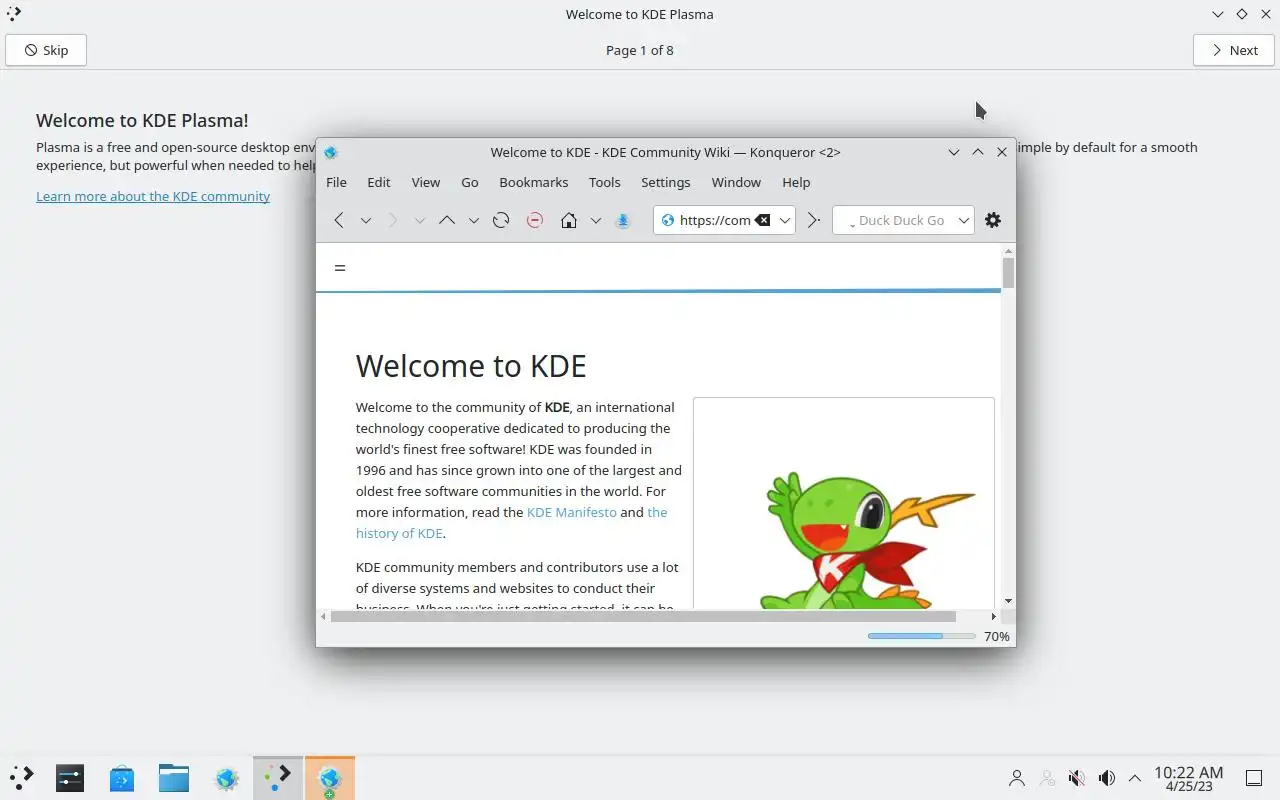Open the KDE Manifesto link

pos(572,512)
